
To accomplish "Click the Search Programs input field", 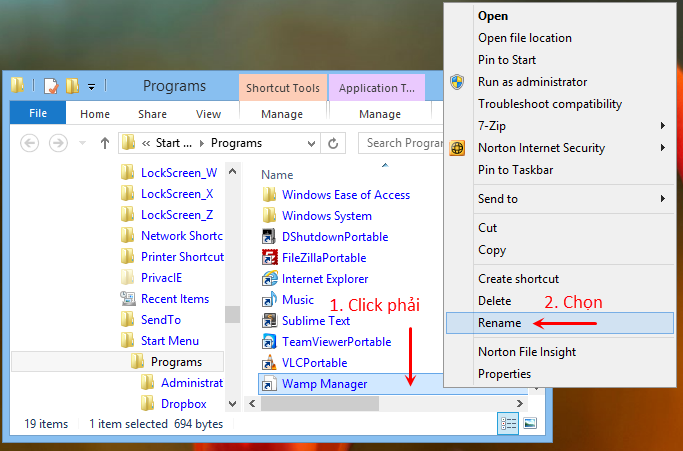I will [401, 143].
